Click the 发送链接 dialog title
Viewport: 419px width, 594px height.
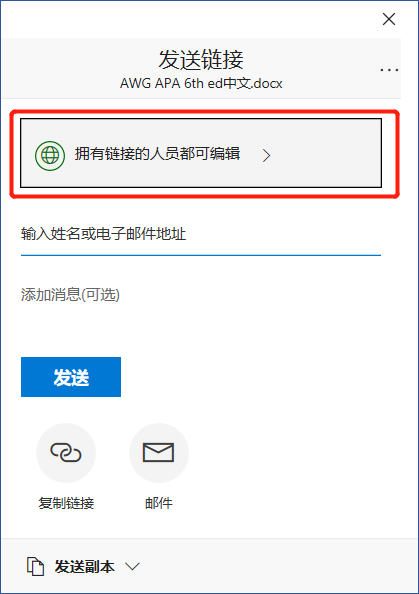pyautogui.click(x=201, y=59)
